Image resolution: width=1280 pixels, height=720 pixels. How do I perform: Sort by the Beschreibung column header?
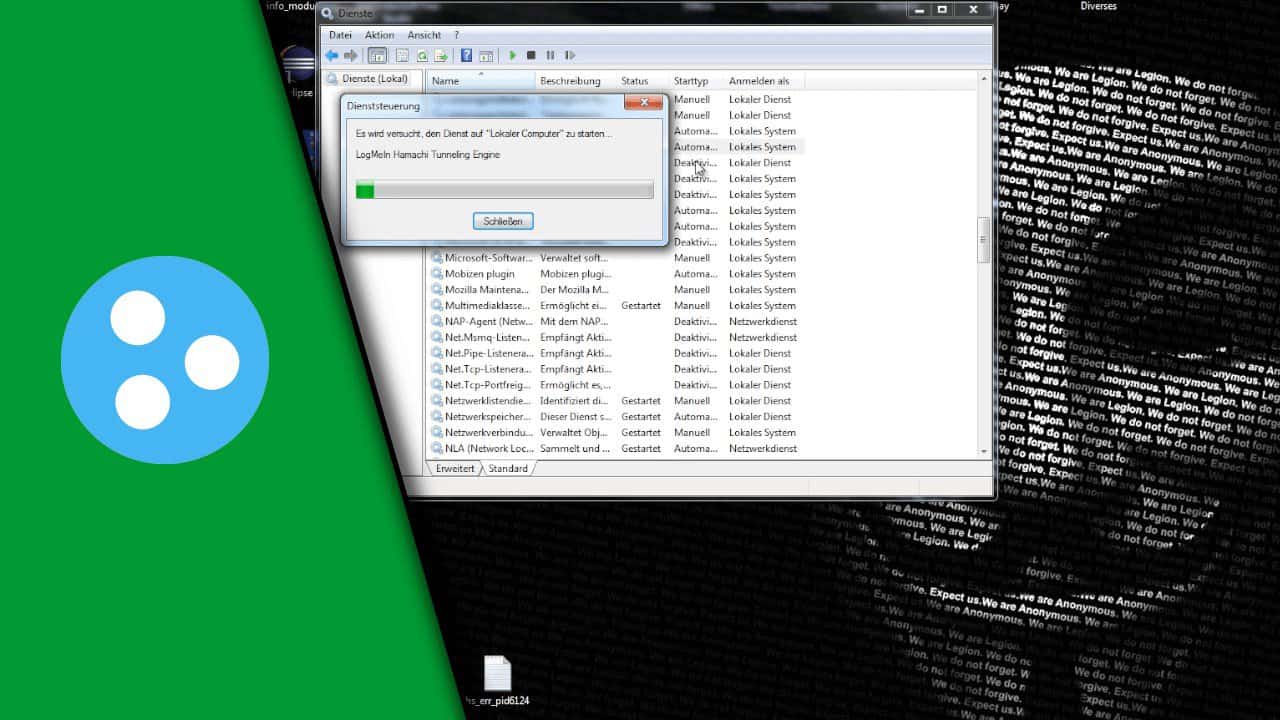coord(575,81)
